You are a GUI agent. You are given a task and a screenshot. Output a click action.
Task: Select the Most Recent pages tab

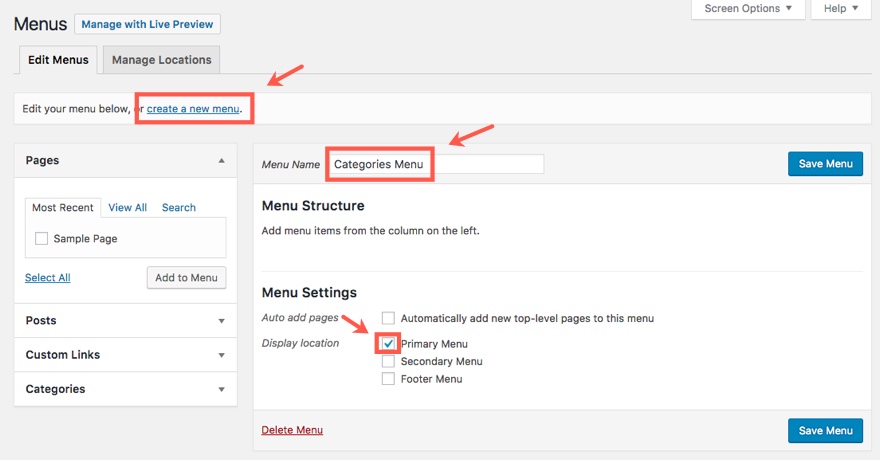pyautogui.click(x=63, y=208)
